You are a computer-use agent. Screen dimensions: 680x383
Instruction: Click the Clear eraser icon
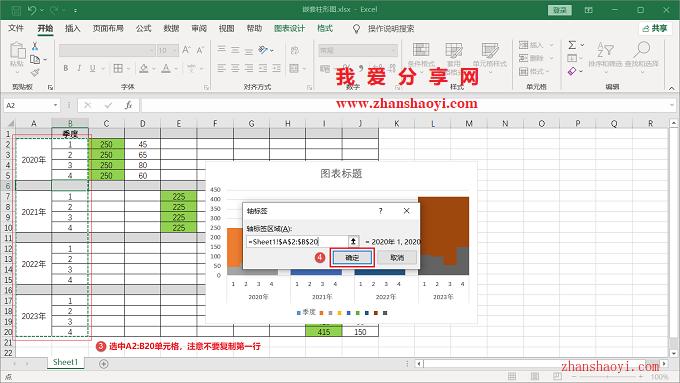click(x=572, y=71)
